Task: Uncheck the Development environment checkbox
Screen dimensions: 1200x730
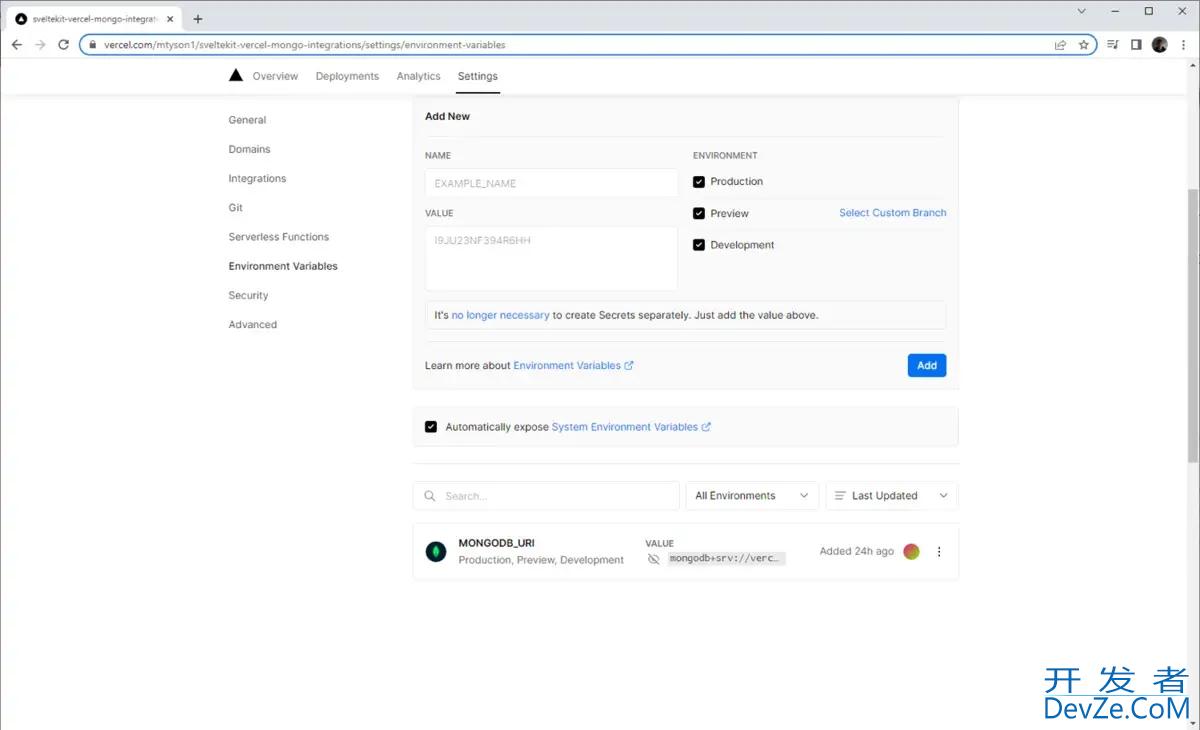Action: pos(699,245)
